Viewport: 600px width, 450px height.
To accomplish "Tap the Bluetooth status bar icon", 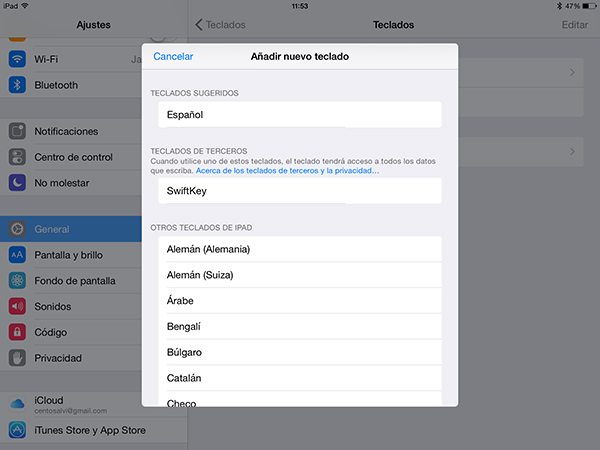I will click(x=559, y=6).
